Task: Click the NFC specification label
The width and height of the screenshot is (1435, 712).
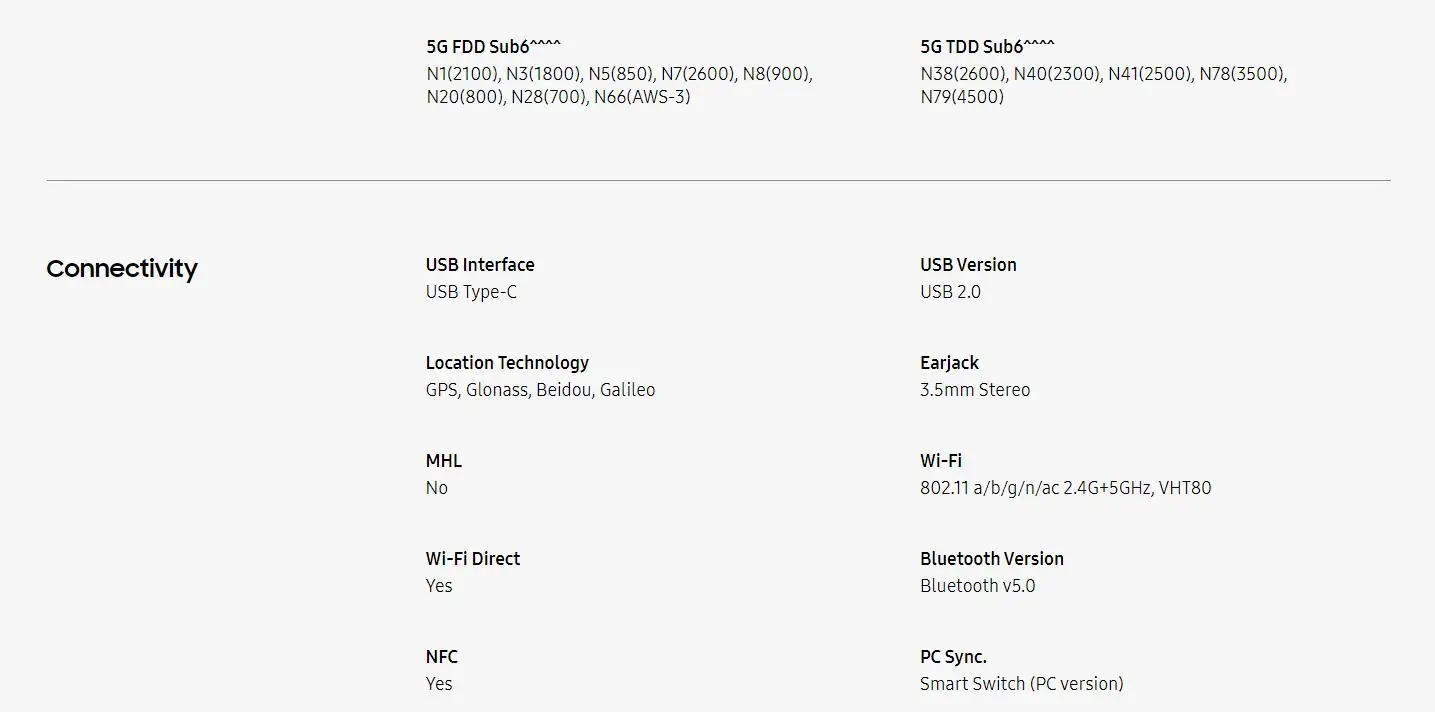Action: (x=442, y=657)
